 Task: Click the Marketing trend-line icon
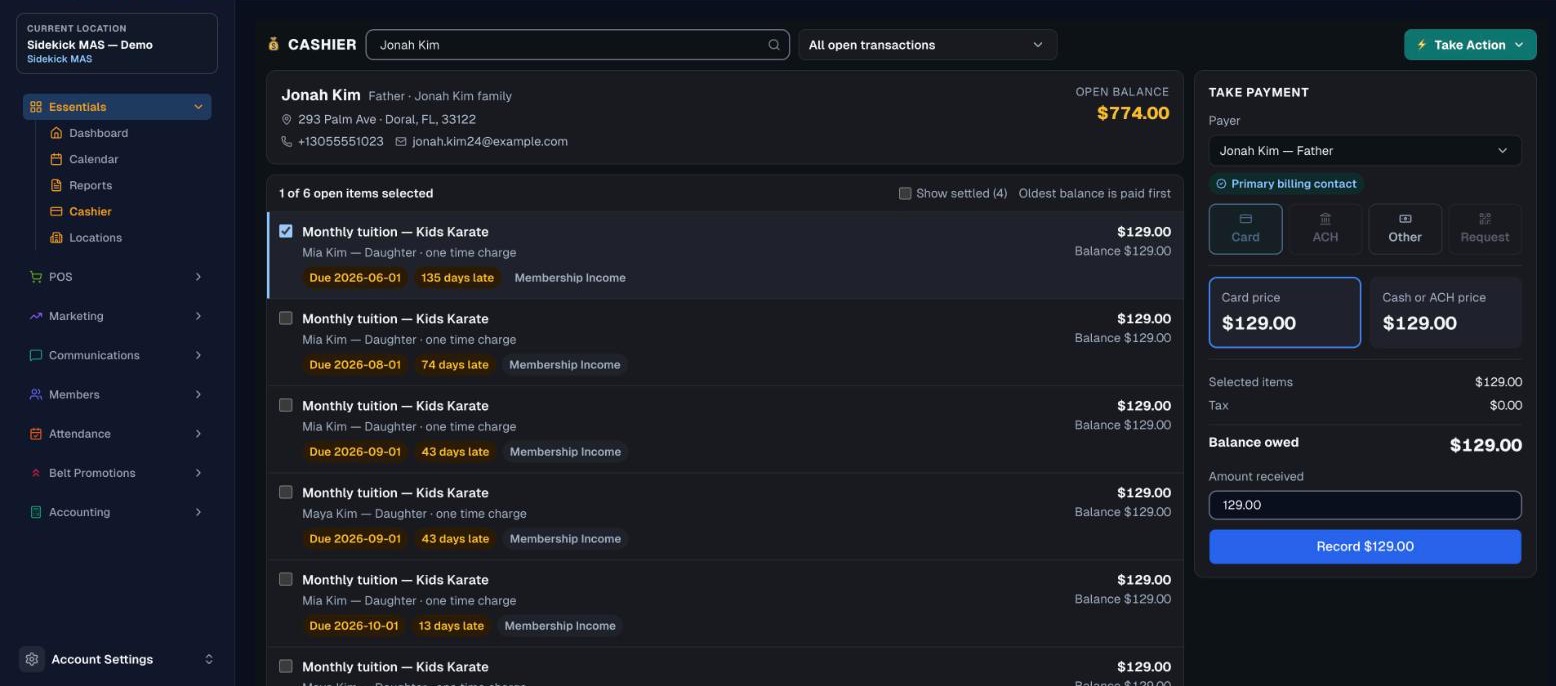pyautogui.click(x=36, y=316)
